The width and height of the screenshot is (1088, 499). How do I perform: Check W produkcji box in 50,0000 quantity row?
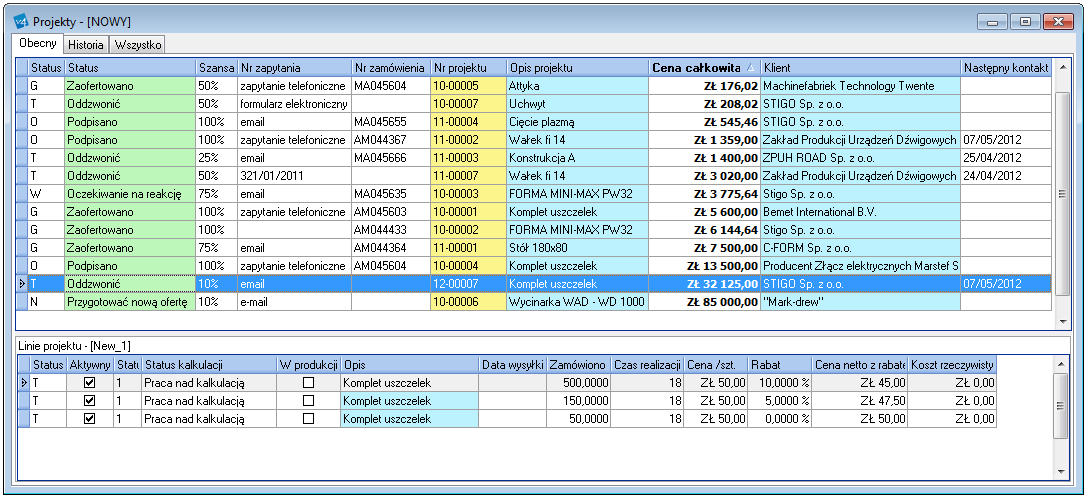[308, 418]
